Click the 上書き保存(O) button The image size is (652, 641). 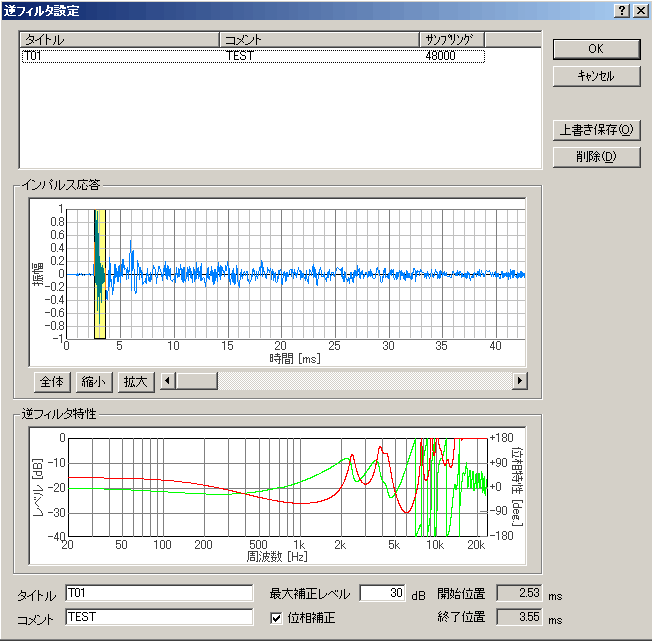click(596, 130)
